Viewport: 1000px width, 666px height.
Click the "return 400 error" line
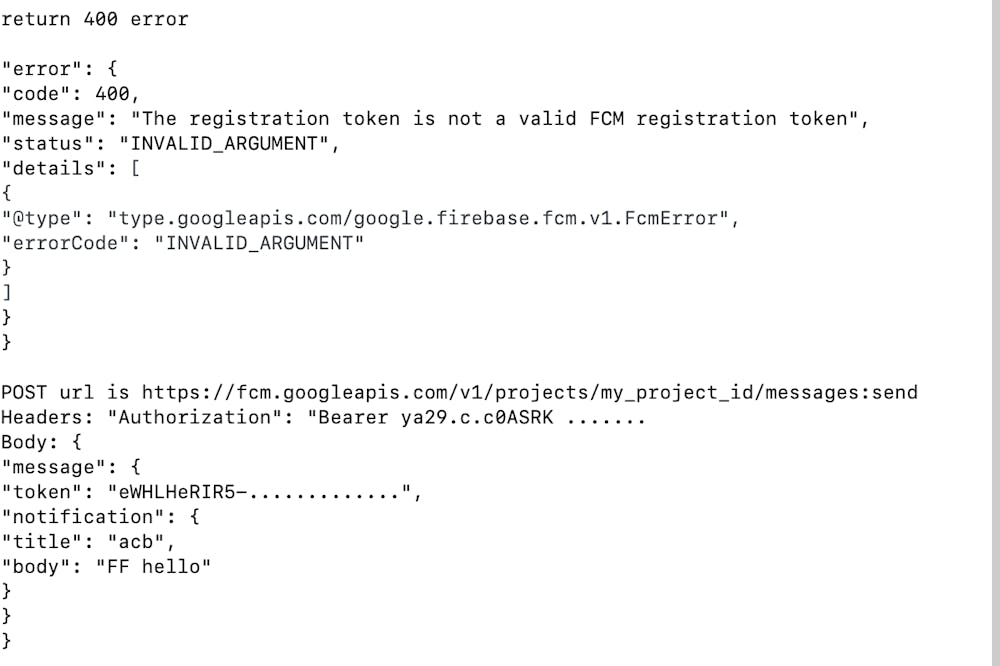(95, 19)
